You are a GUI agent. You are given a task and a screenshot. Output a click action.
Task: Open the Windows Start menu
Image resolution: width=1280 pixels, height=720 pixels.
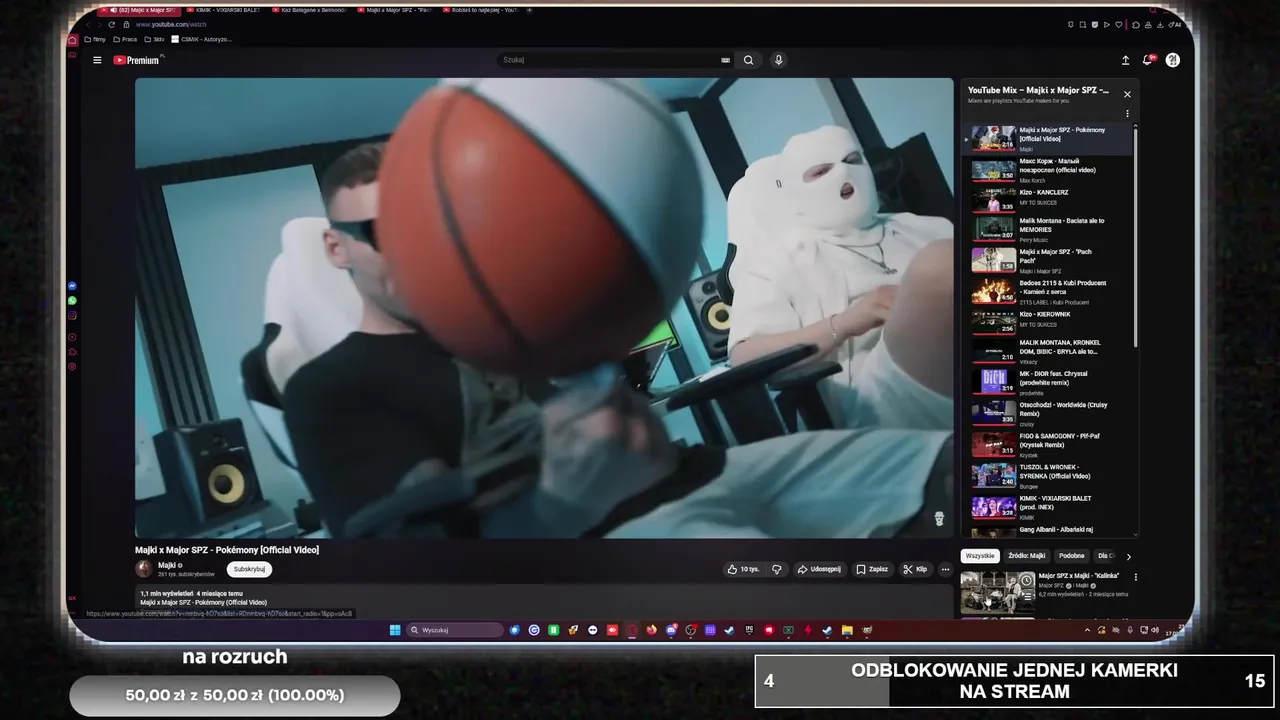pyautogui.click(x=394, y=630)
